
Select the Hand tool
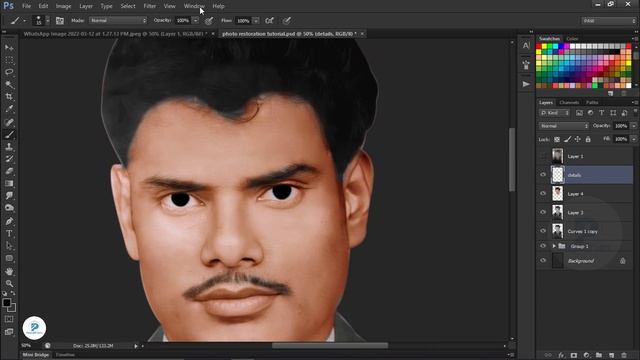point(9,271)
